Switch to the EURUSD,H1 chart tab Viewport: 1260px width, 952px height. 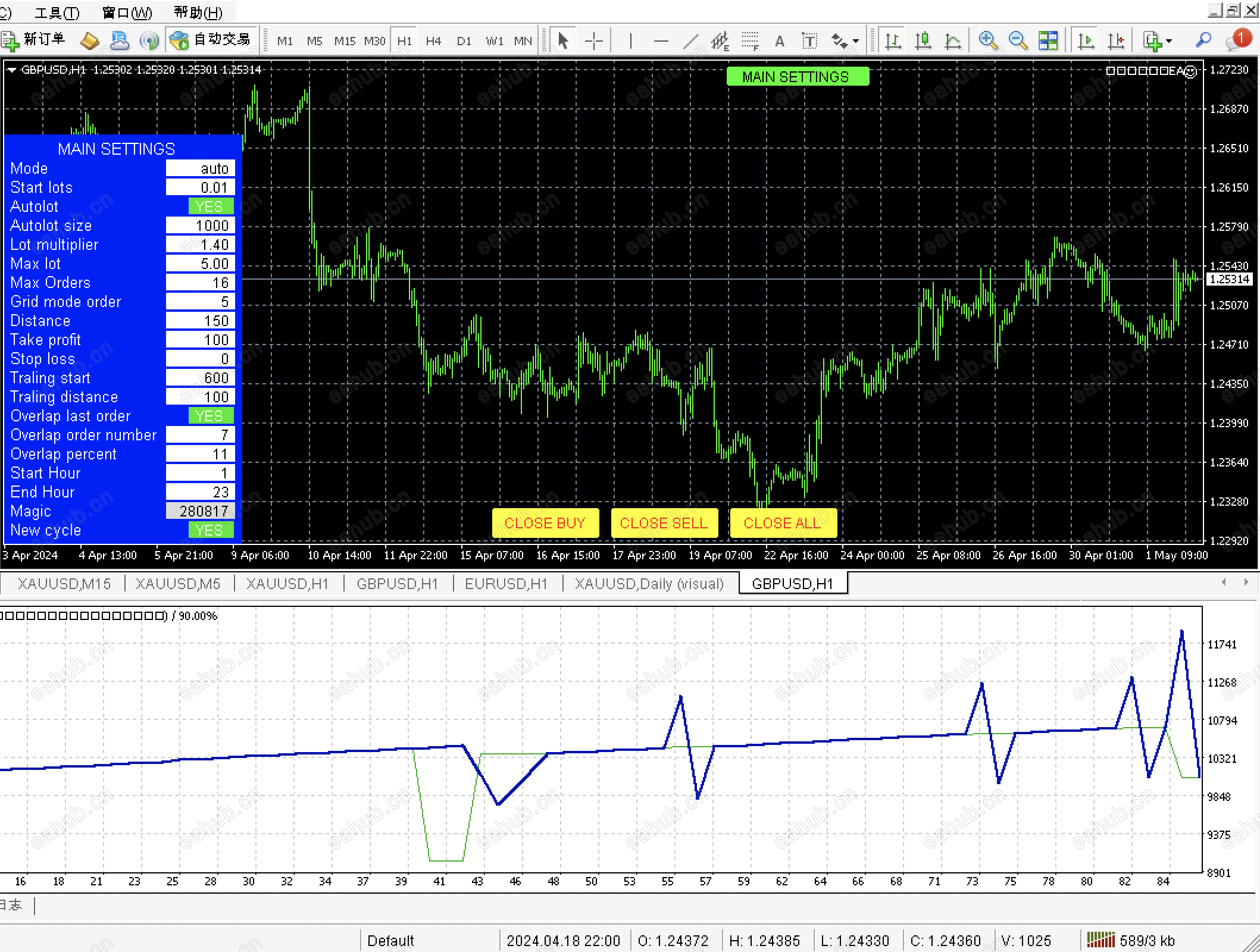(x=506, y=584)
